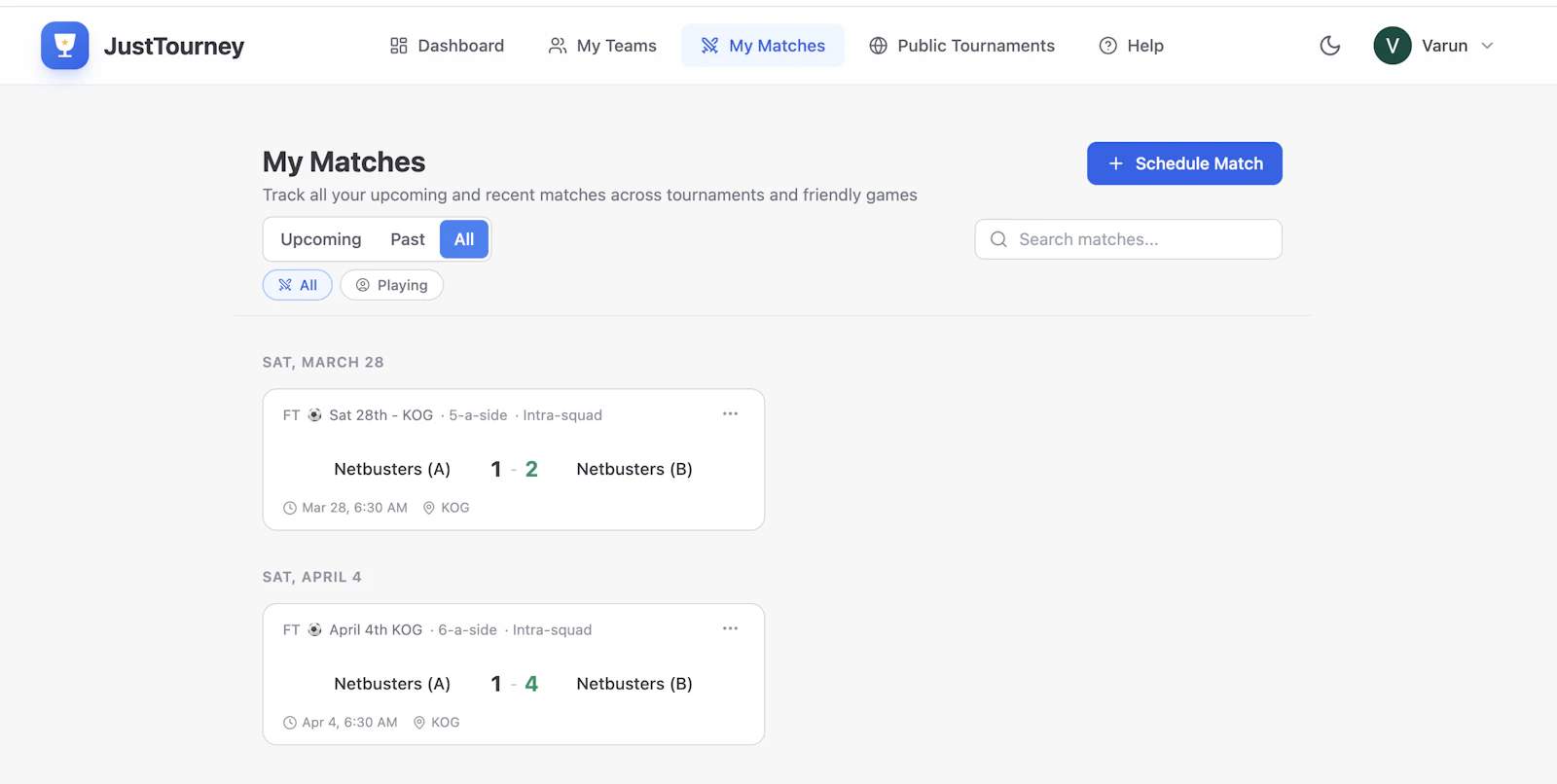Image resolution: width=1557 pixels, height=784 pixels.
Task: Open the Help page
Action: tap(1131, 46)
